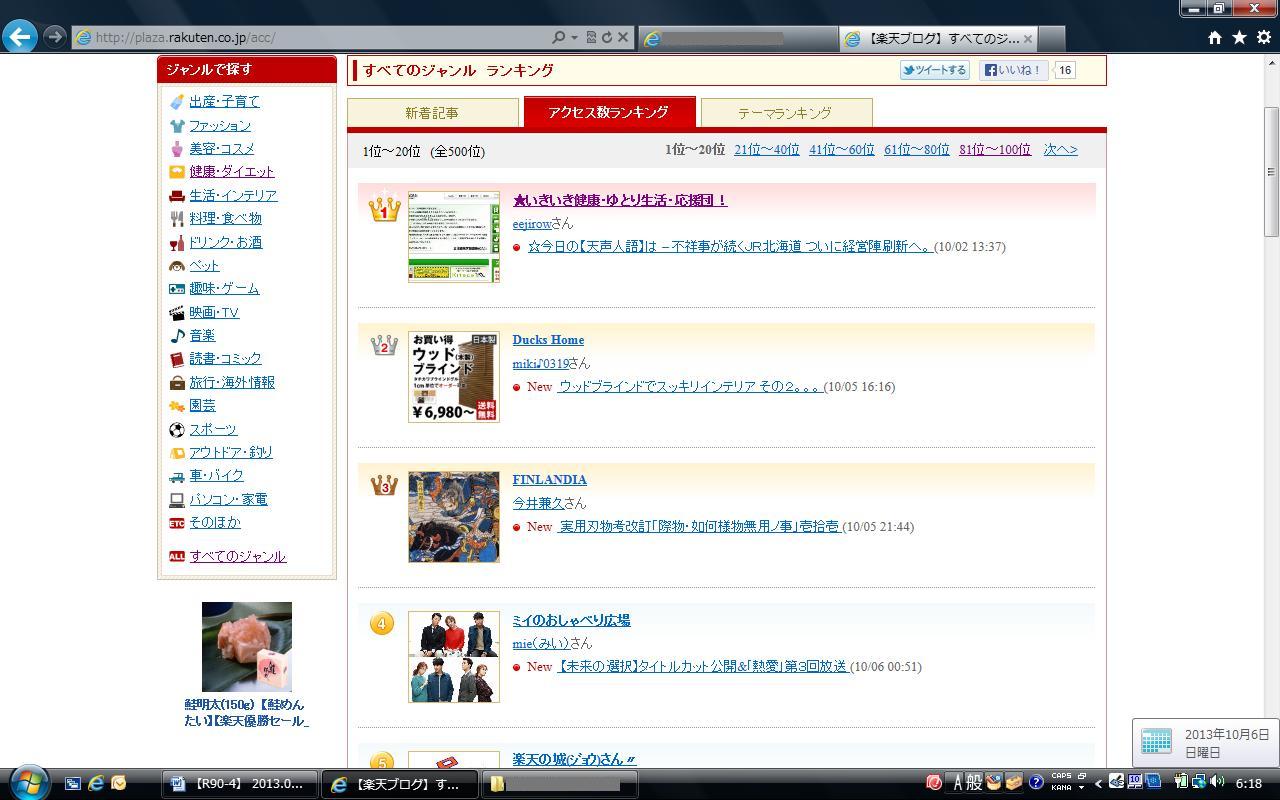Refresh the page with reload icon
The image size is (1280, 800).
(606, 37)
